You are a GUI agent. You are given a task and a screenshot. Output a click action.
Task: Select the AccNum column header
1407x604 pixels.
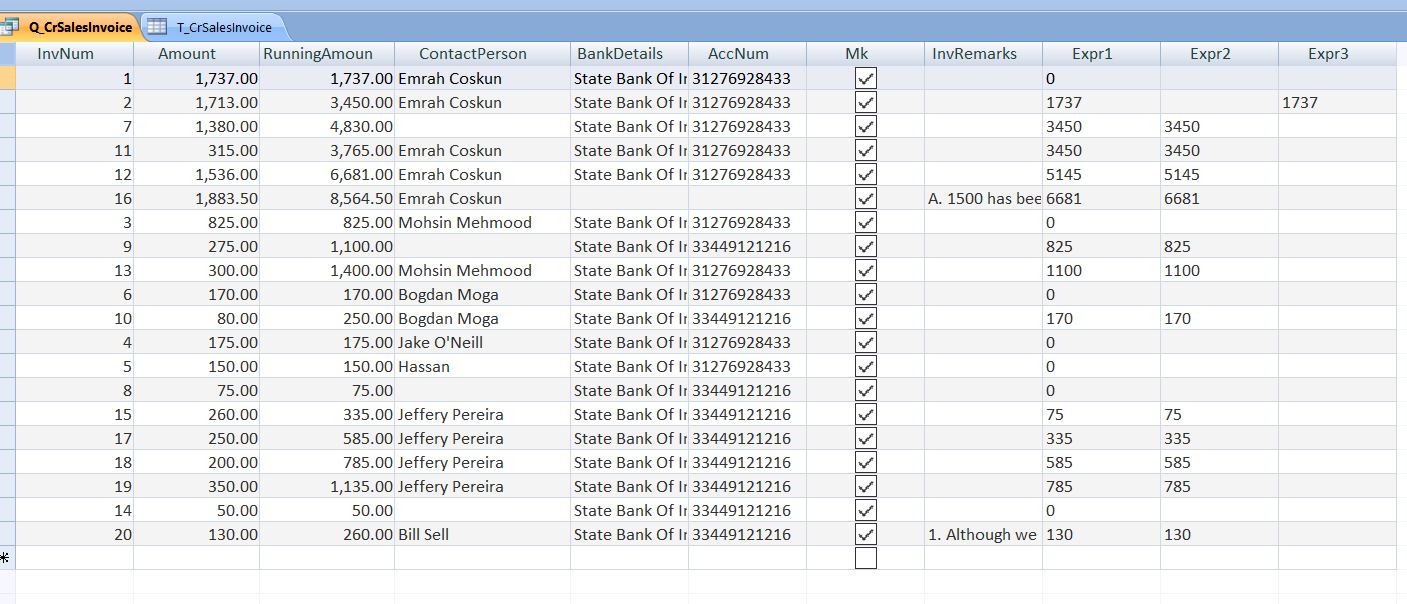tap(747, 54)
